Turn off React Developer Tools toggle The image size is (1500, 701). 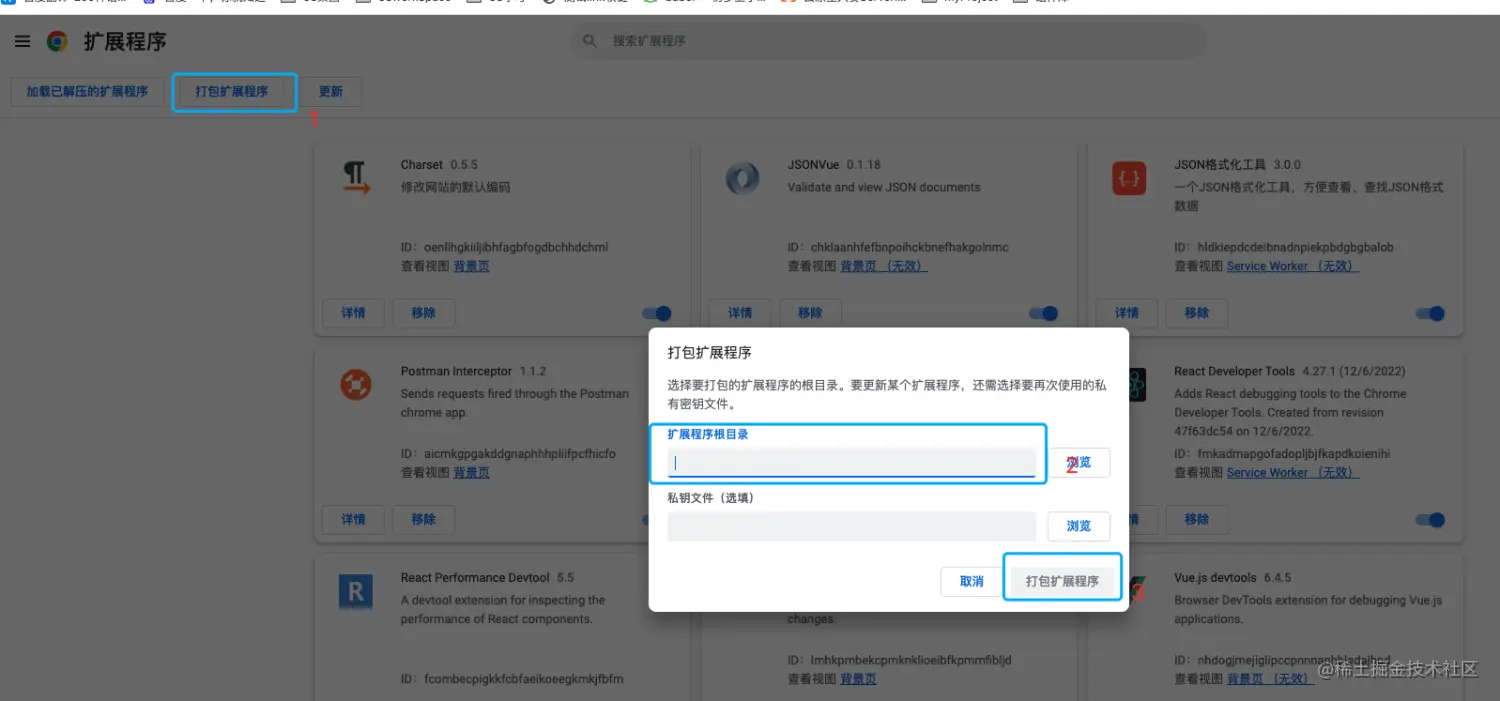coord(1430,520)
